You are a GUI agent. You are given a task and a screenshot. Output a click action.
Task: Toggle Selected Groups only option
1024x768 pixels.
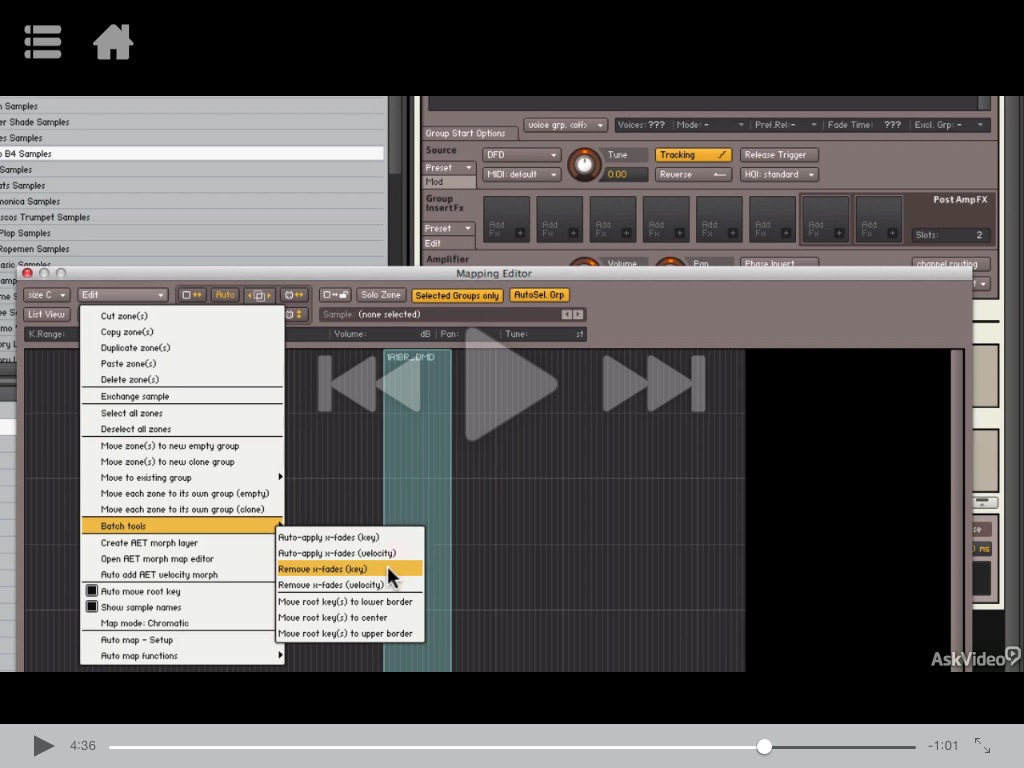(x=456, y=295)
